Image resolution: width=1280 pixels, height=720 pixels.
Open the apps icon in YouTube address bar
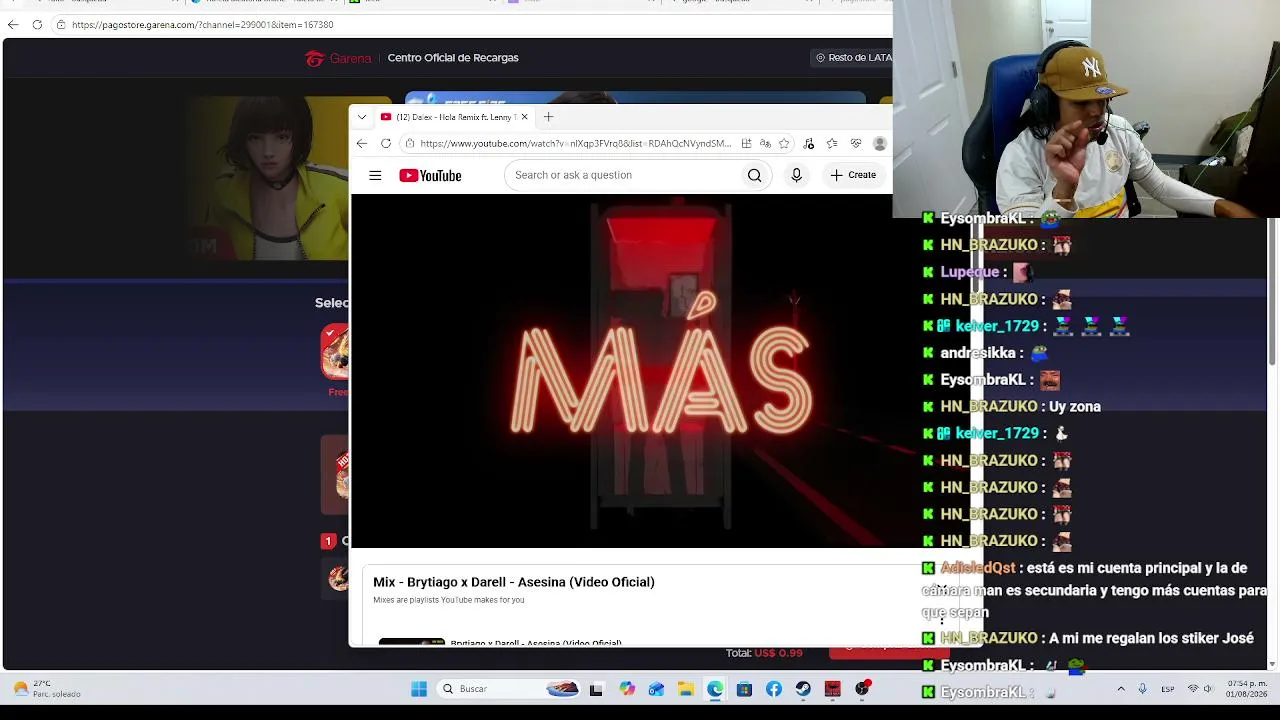[x=746, y=144]
